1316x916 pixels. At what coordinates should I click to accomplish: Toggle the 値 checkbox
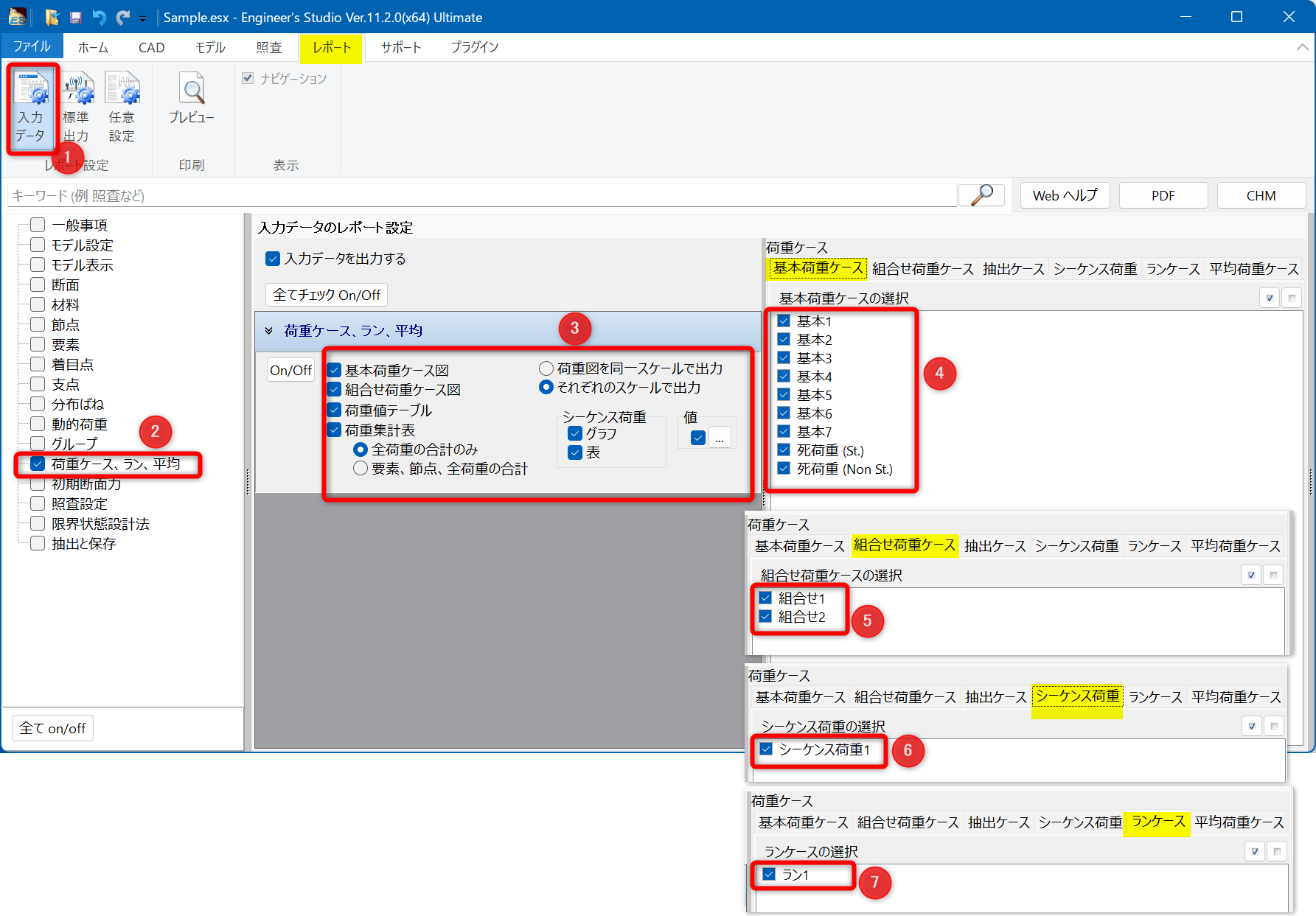click(x=698, y=438)
